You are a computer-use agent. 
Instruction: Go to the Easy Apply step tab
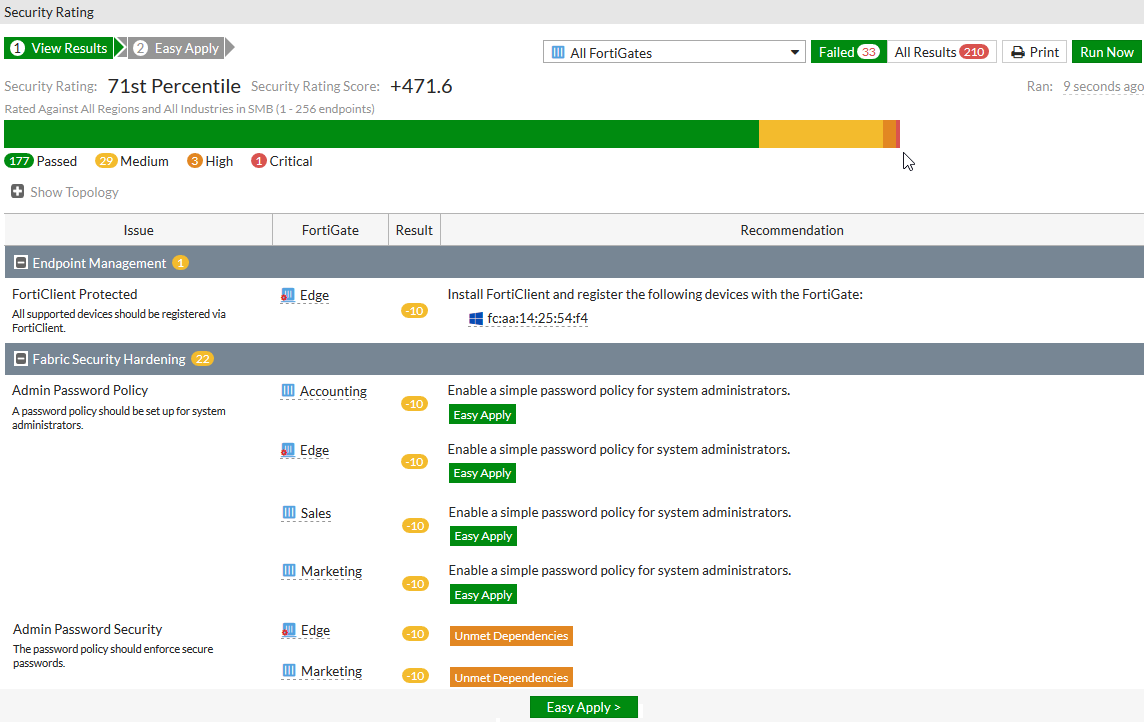click(176, 48)
